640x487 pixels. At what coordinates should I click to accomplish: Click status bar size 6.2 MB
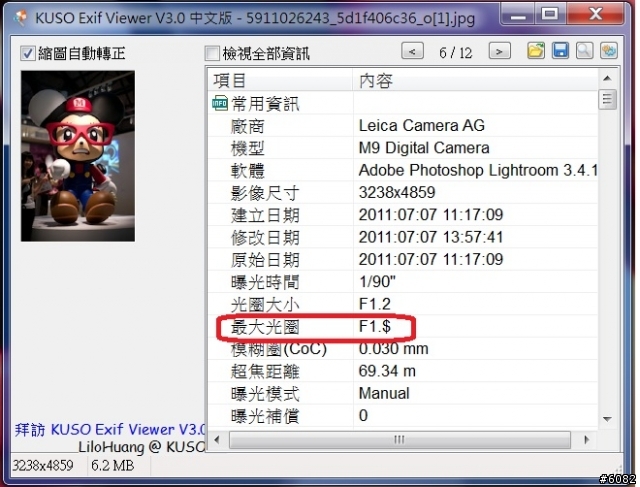112,465
